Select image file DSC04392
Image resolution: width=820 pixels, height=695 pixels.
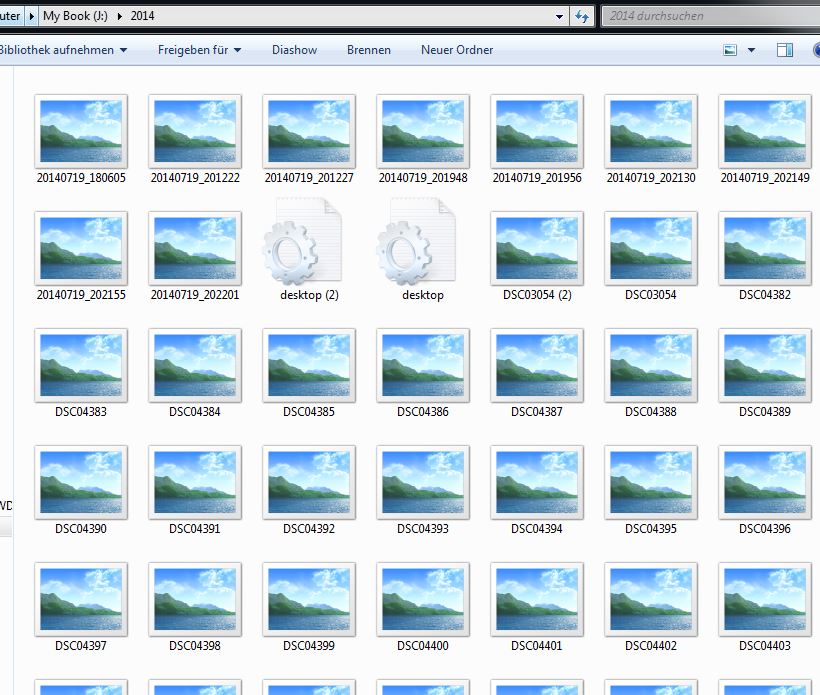point(309,491)
